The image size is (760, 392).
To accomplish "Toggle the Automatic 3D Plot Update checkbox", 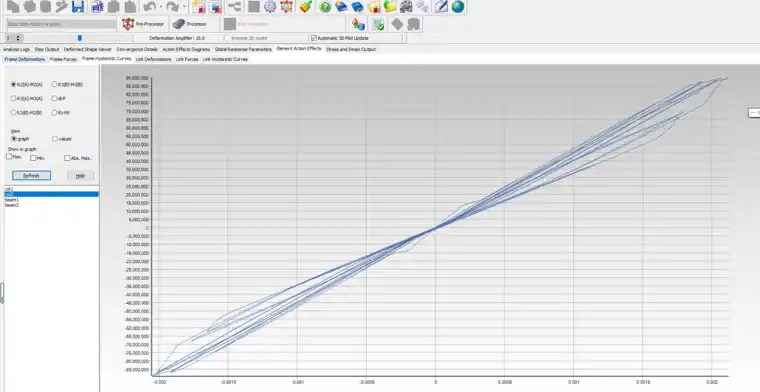I will coord(314,38).
